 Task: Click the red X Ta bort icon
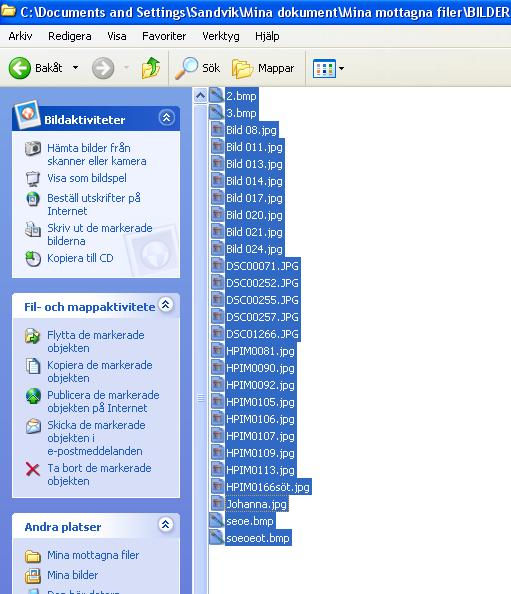[x=33, y=469]
